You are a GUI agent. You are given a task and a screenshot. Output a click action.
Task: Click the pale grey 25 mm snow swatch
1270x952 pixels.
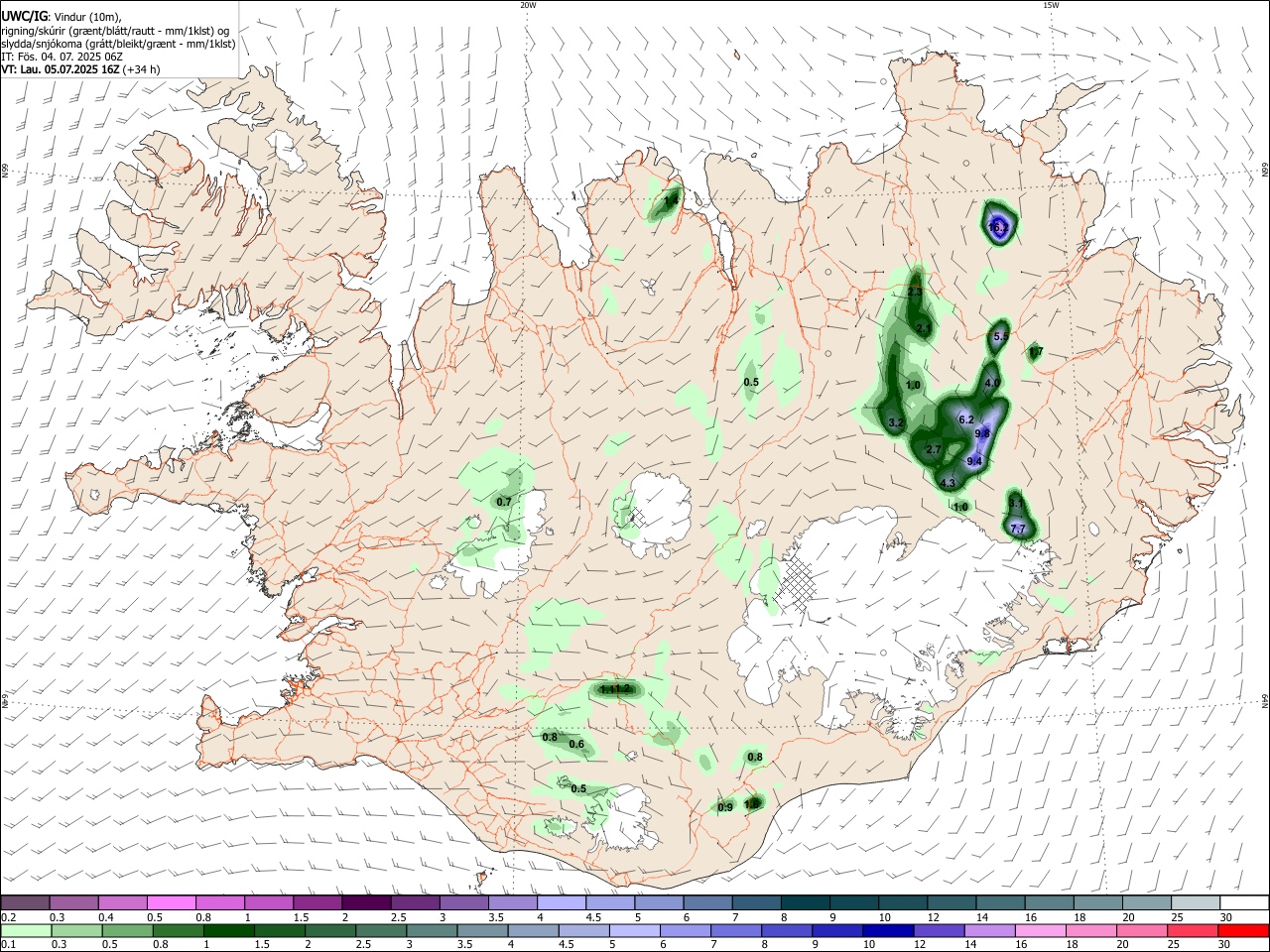[1197, 903]
